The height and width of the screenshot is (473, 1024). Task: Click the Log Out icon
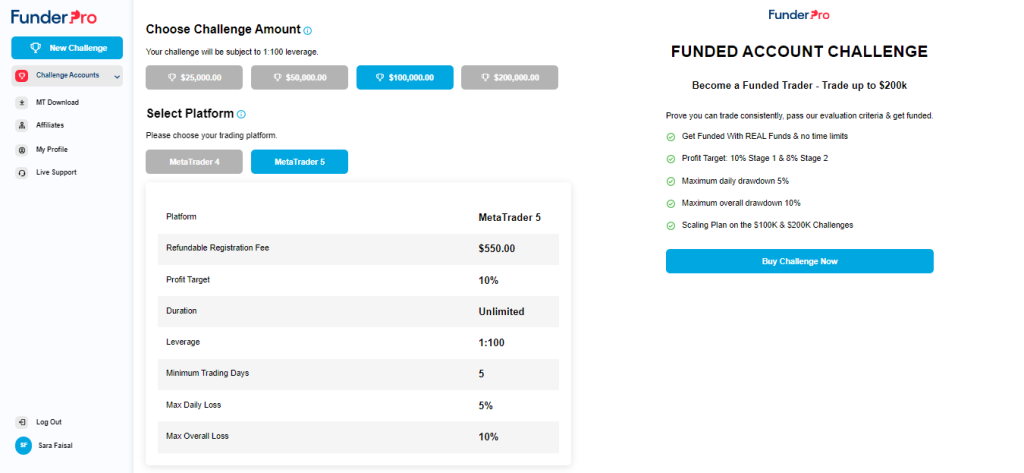tap(22, 422)
